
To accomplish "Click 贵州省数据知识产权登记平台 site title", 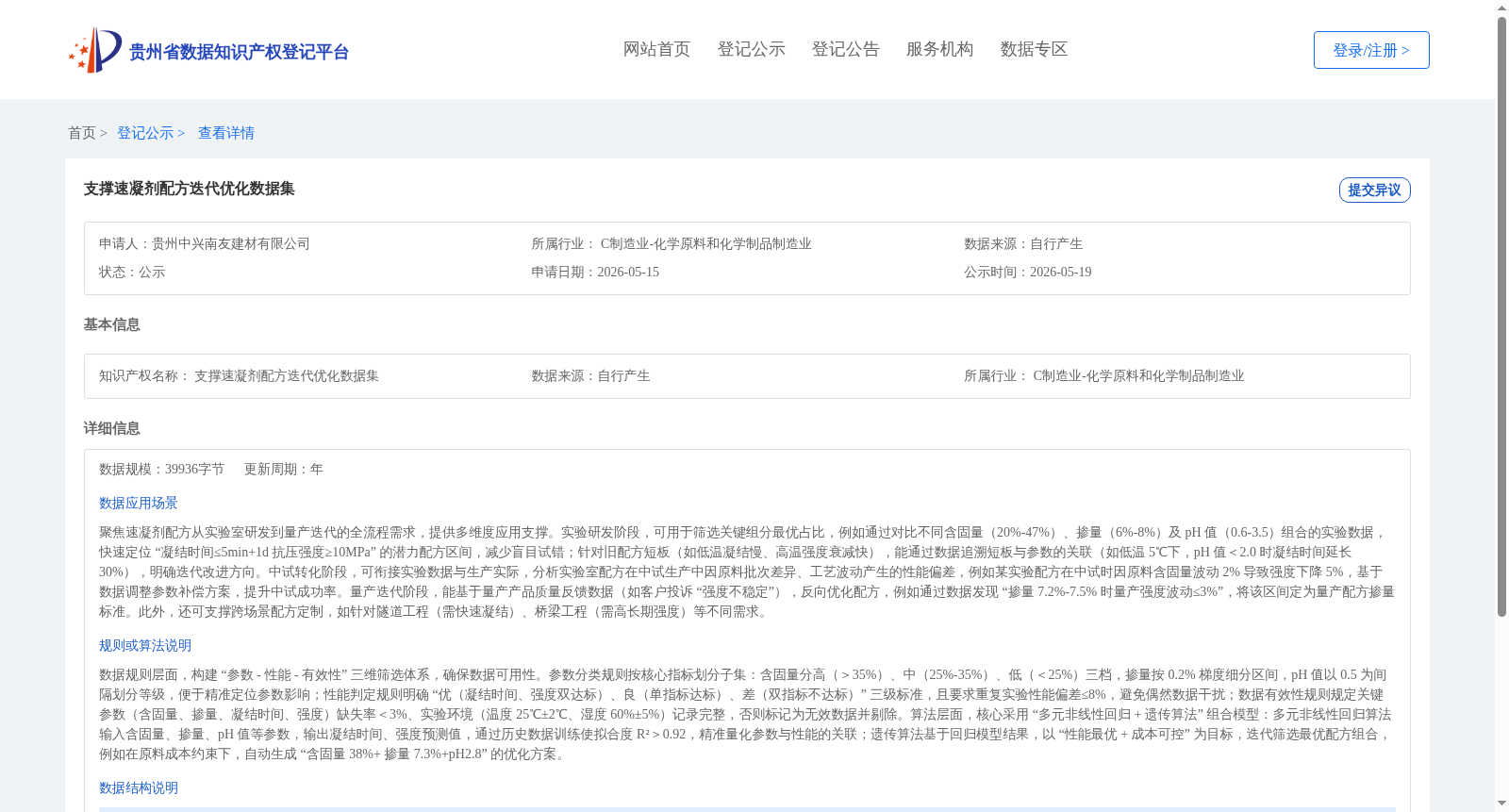I will 239,52.
